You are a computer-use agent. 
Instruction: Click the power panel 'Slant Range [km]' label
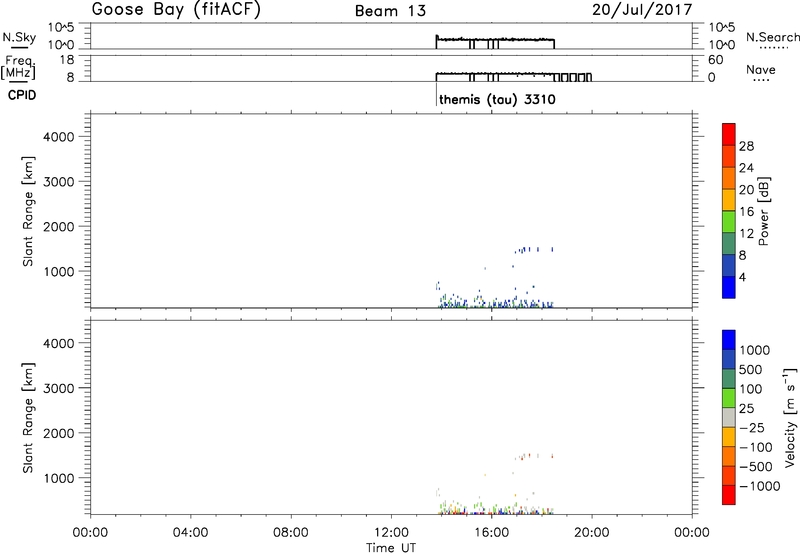28,211
